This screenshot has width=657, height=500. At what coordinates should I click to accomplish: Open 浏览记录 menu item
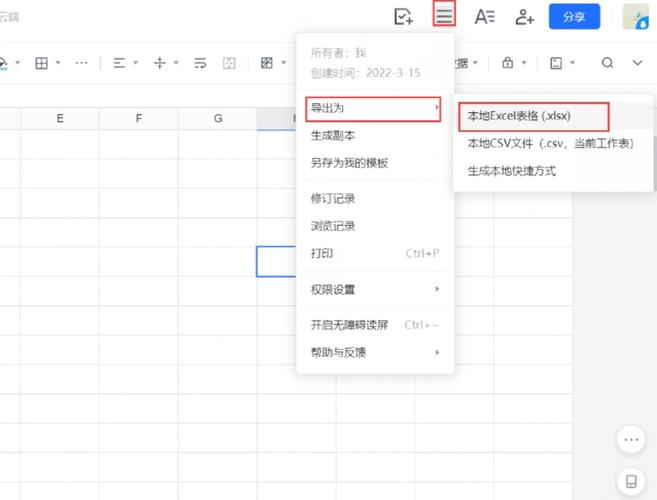point(375,226)
